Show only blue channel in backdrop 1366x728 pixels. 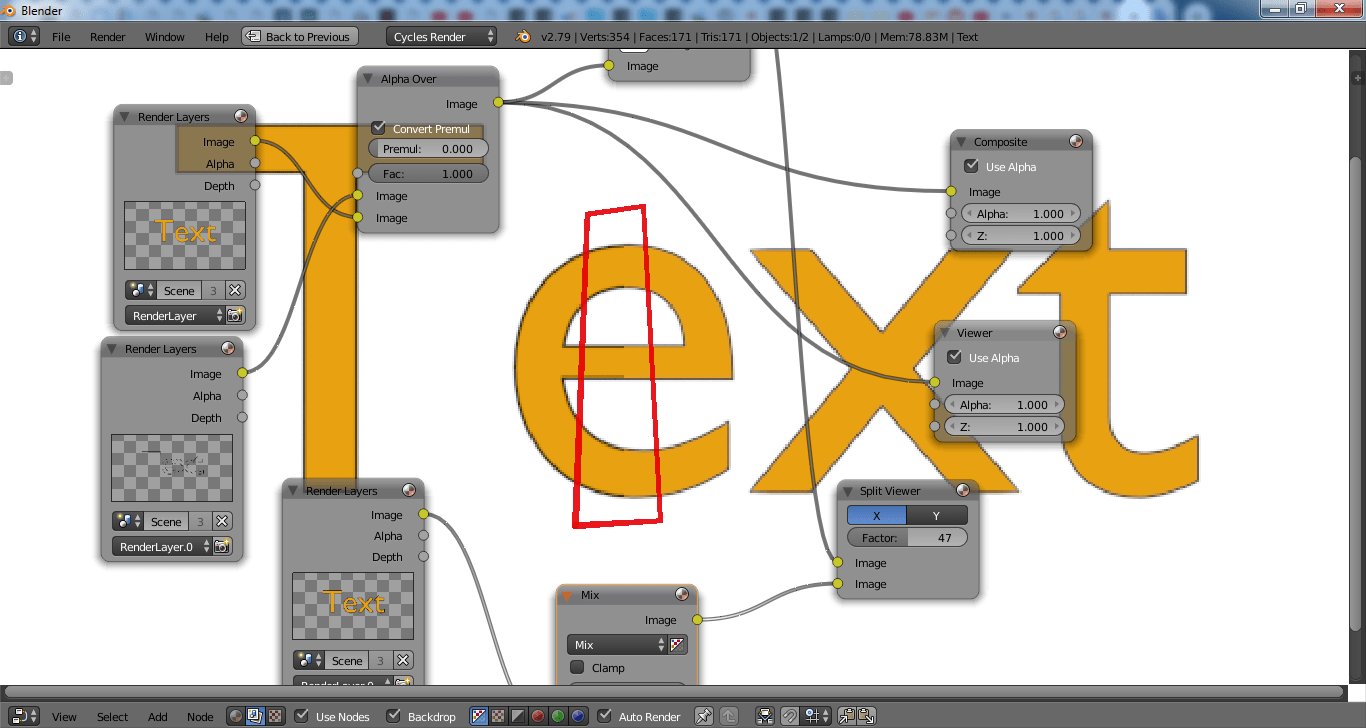point(579,715)
